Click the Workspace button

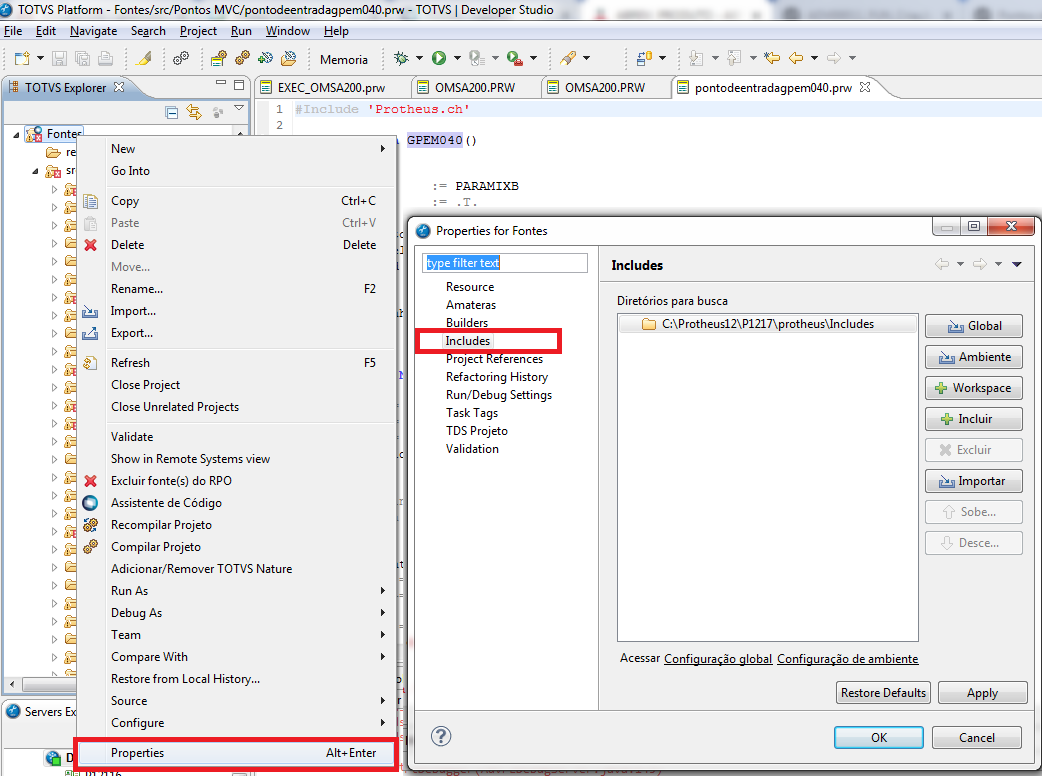coord(974,388)
